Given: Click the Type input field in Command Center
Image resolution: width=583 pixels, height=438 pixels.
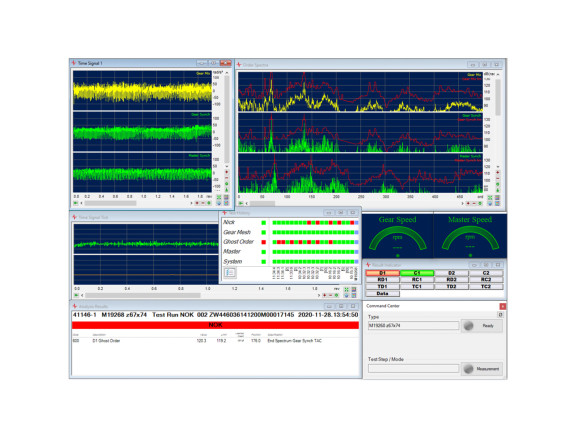Looking at the screenshot, I should point(413,325).
